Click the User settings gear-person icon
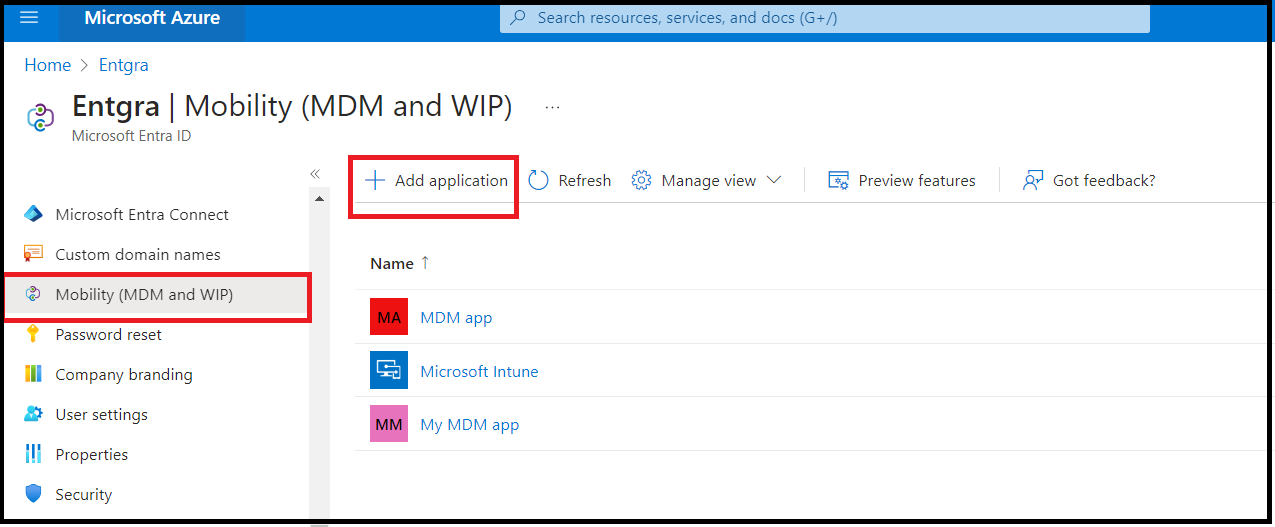1275x527 pixels. [34, 414]
